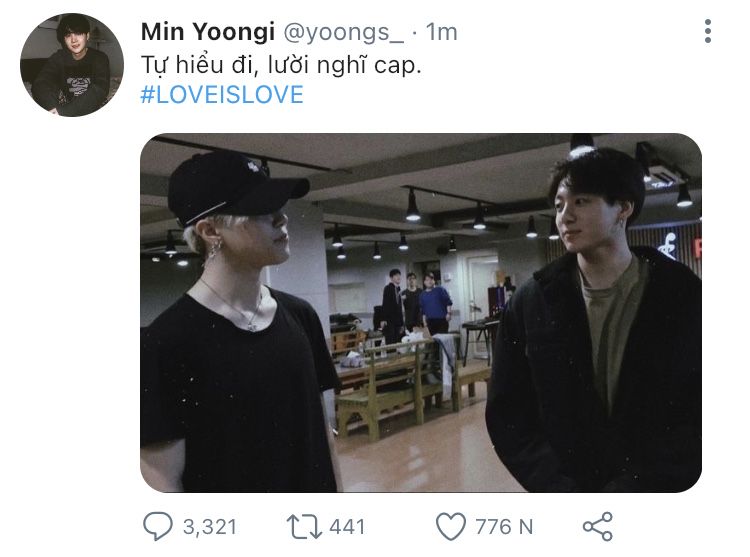Click the share icon
Viewport: 750px width, 557px height.
[x=597, y=526]
